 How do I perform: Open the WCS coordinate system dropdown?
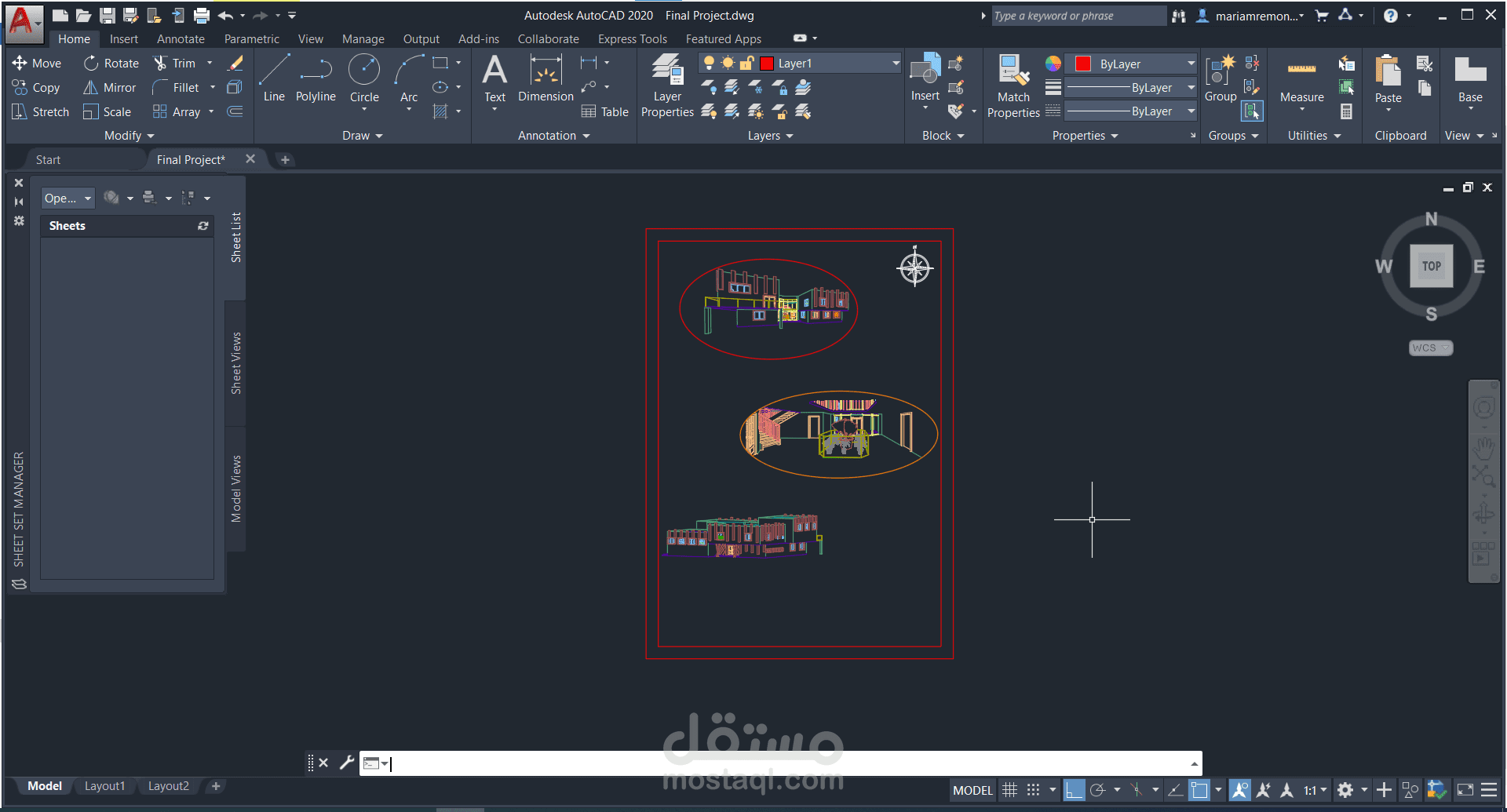pyautogui.click(x=1431, y=348)
